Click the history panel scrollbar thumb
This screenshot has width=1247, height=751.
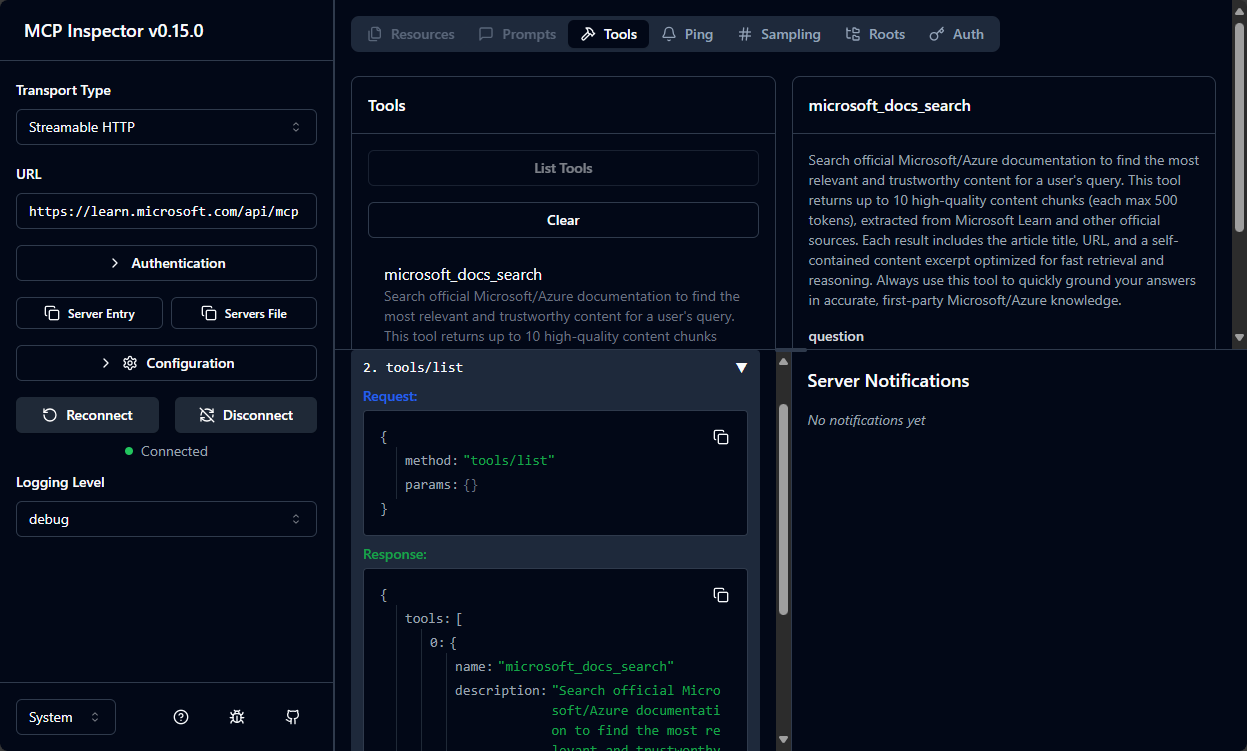tap(784, 508)
